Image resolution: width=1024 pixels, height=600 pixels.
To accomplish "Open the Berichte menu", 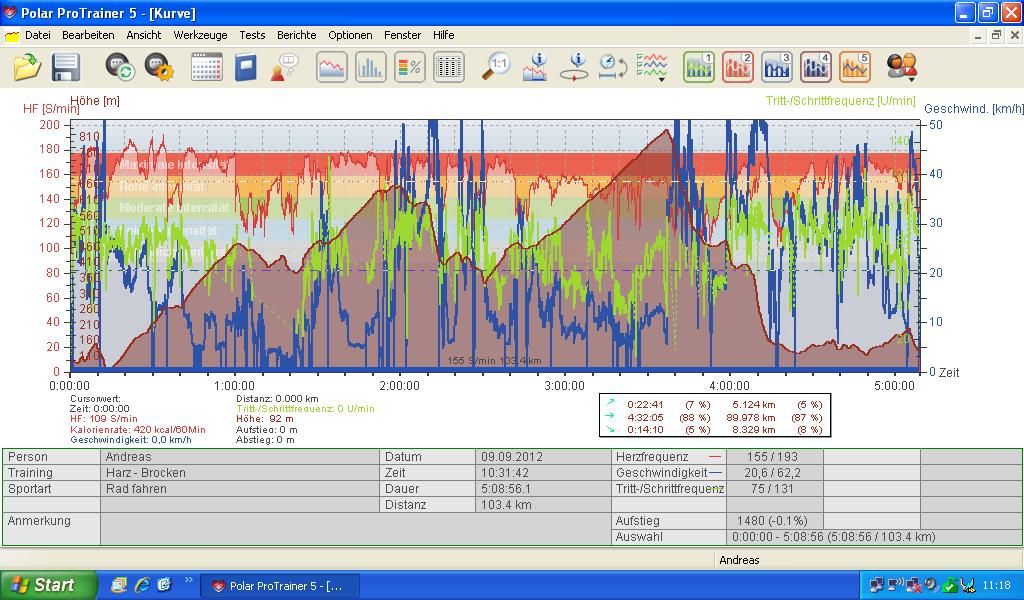I will tap(296, 35).
